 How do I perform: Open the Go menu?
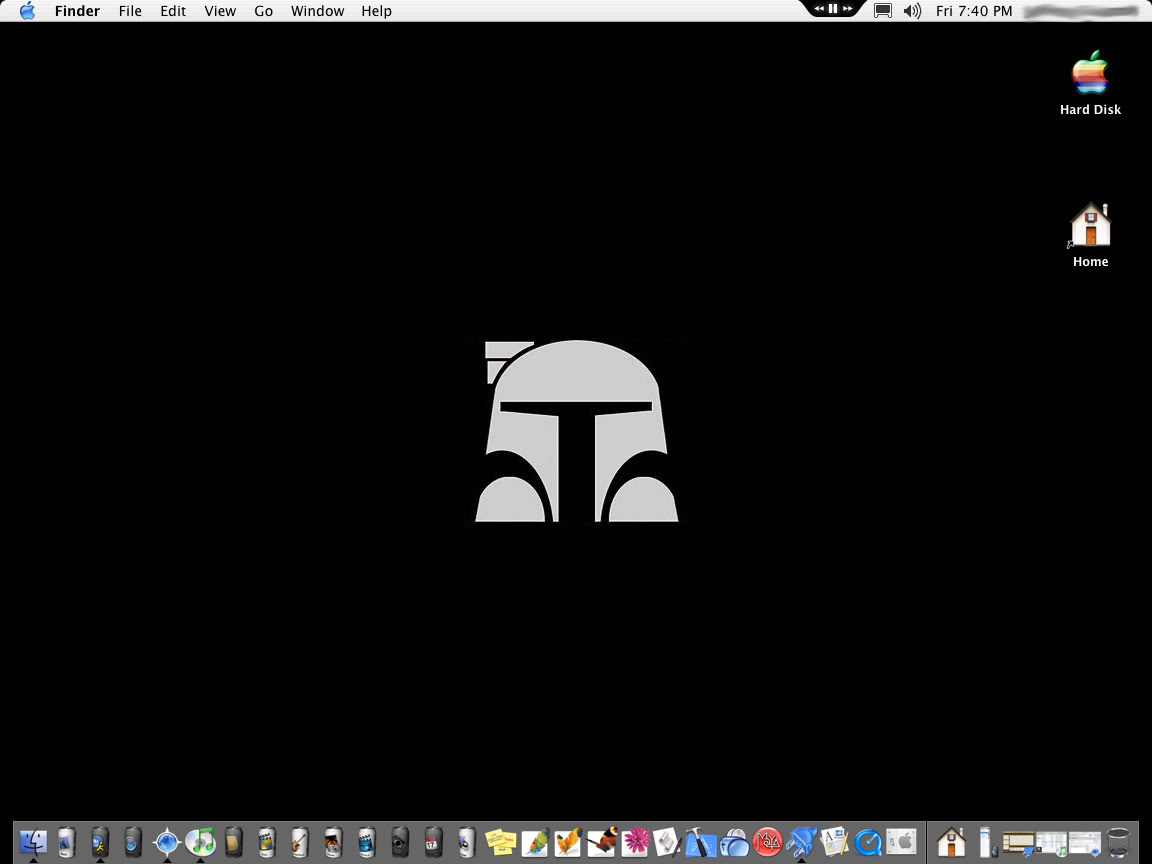click(x=264, y=11)
